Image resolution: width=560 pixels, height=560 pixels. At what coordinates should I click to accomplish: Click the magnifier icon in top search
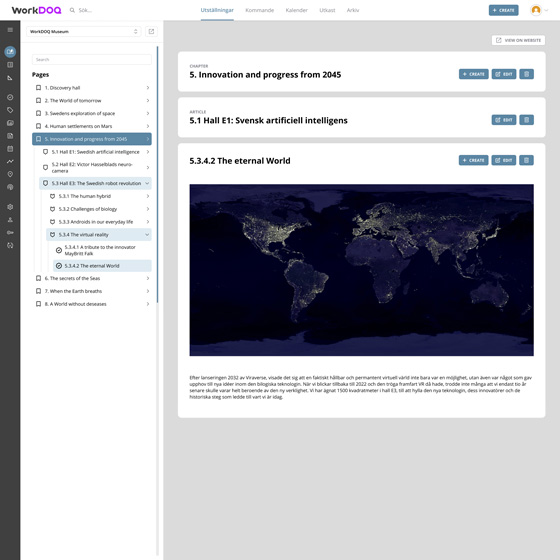coord(72,10)
